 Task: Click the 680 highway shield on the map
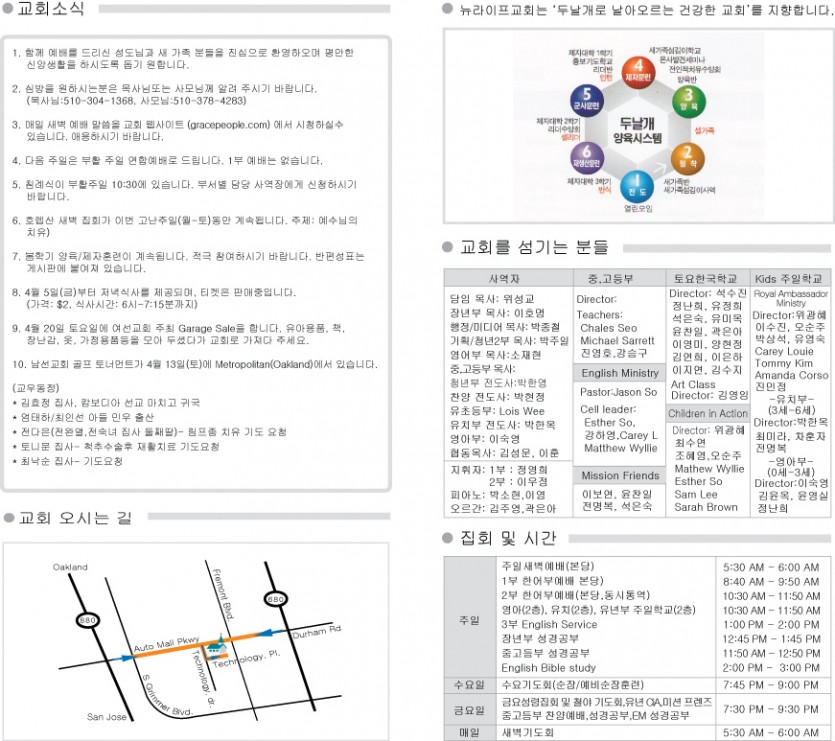point(275,599)
